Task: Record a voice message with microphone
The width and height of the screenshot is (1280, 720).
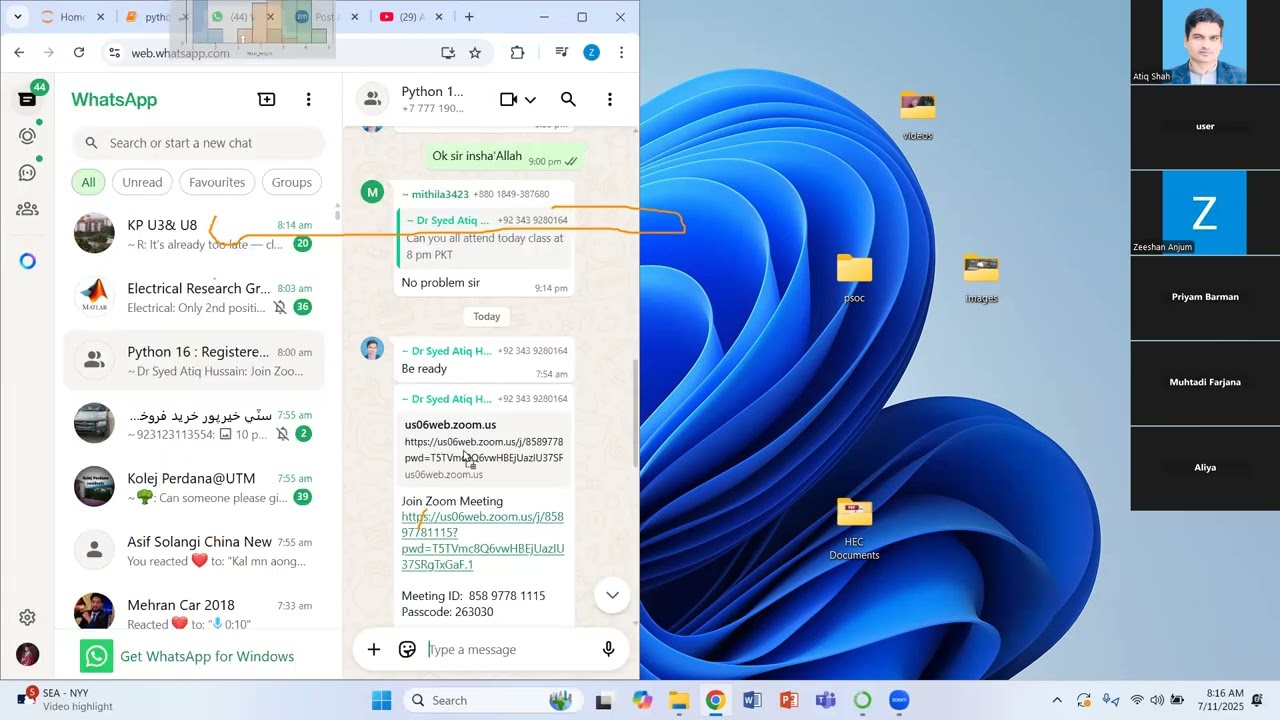Action: (608, 649)
